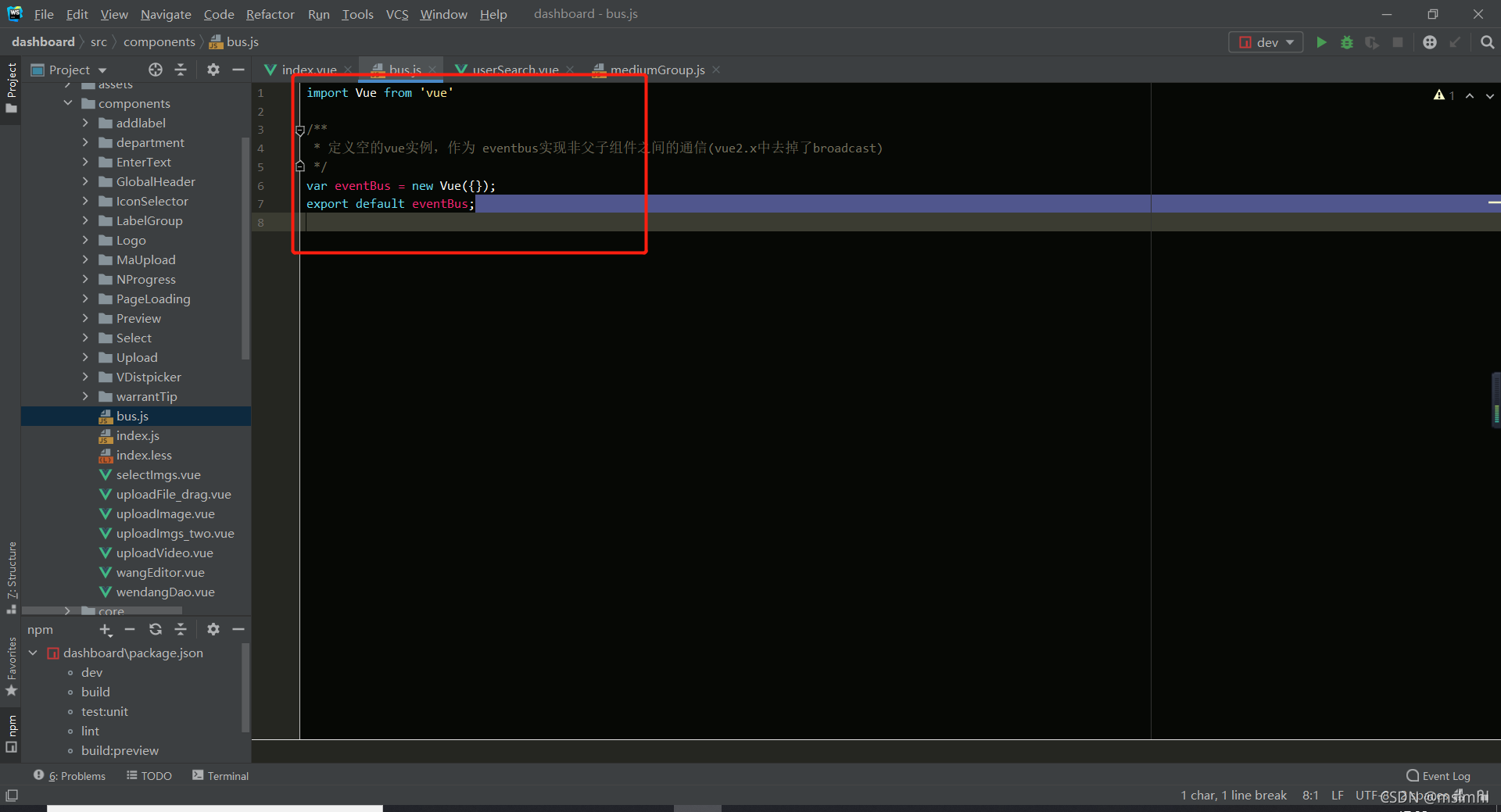The image size is (1501, 812).
Task: Collapse all in npm panel
Action: 181,629
